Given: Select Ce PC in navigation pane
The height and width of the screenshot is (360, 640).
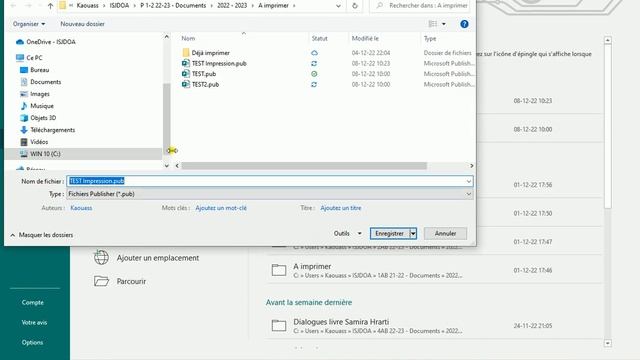Looking at the screenshot, I should tap(29, 58).
